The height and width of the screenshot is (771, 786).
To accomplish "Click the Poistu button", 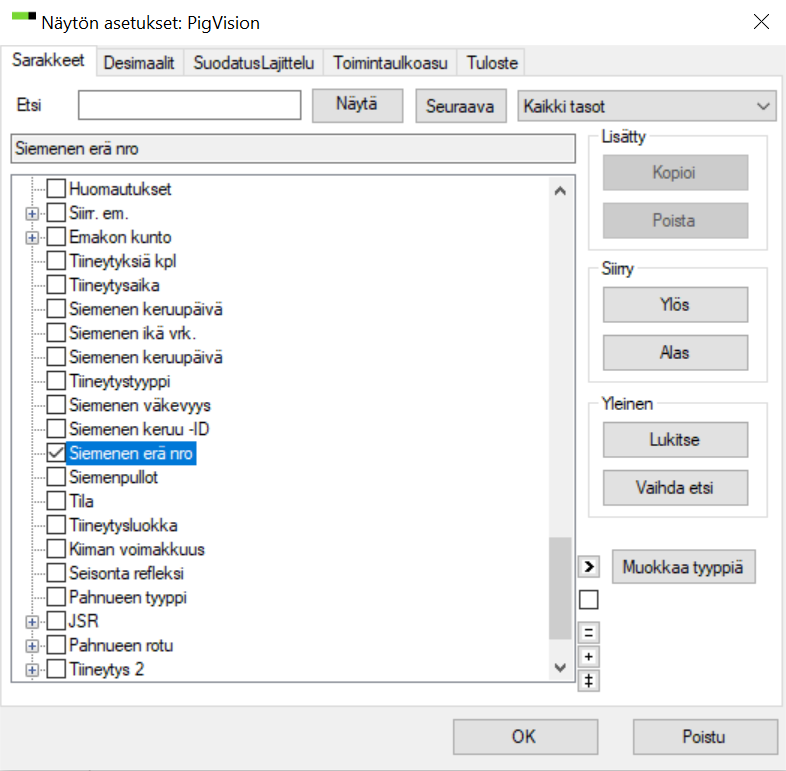I will point(705,737).
